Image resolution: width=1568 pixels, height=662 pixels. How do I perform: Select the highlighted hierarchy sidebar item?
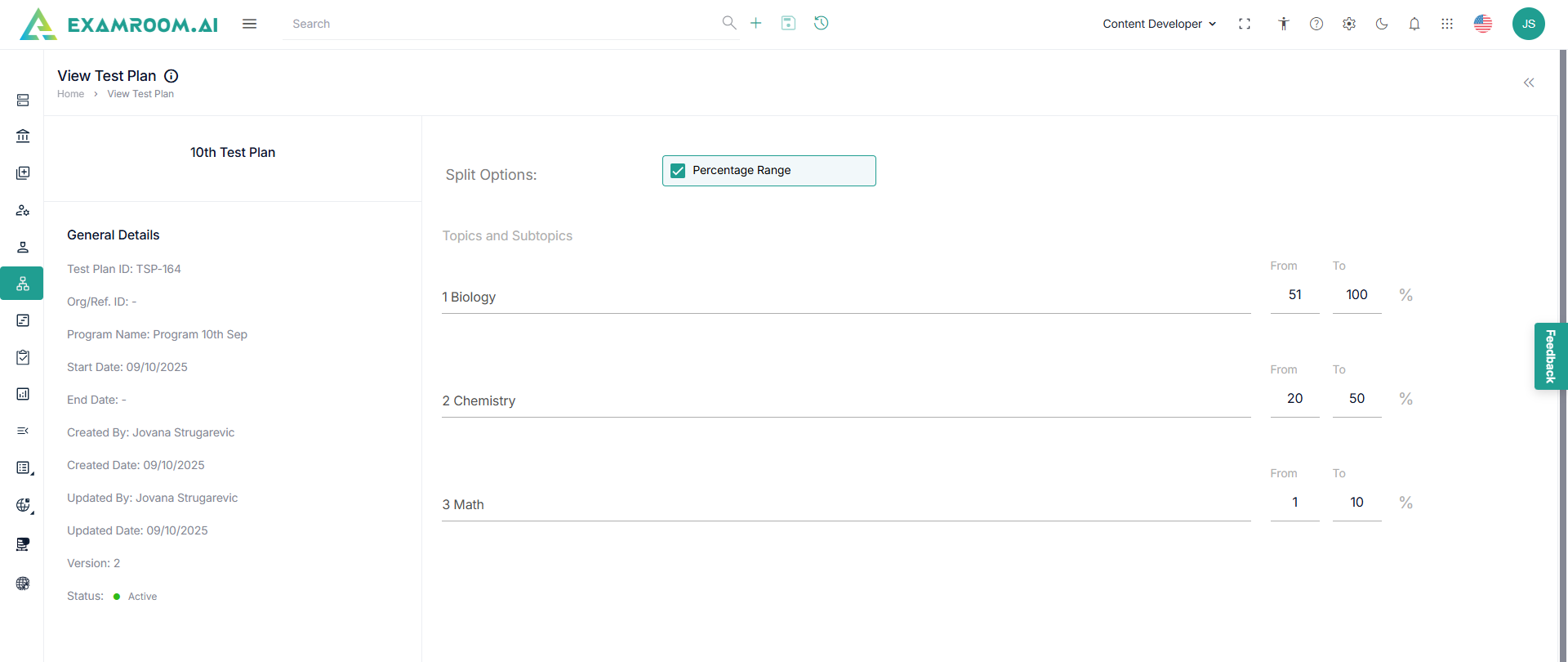click(x=23, y=284)
